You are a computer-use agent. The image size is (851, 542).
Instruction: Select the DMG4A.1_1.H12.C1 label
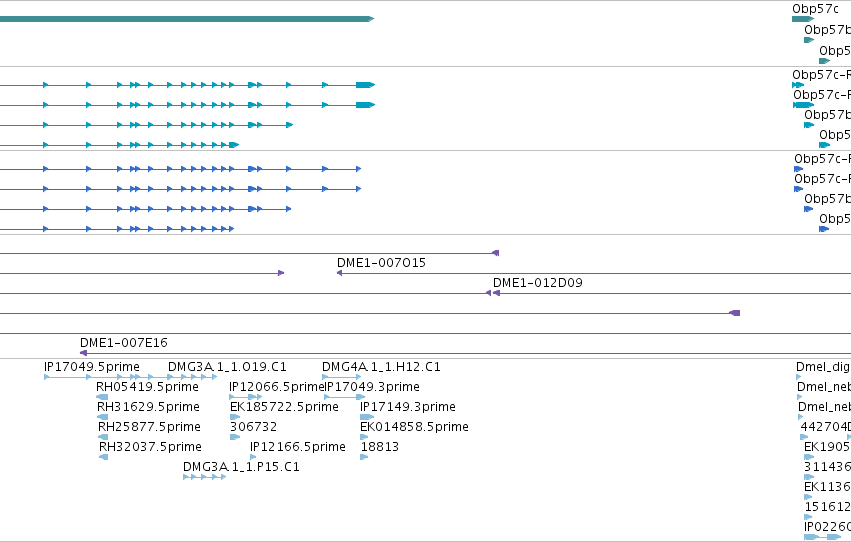(x=382, y=367)
